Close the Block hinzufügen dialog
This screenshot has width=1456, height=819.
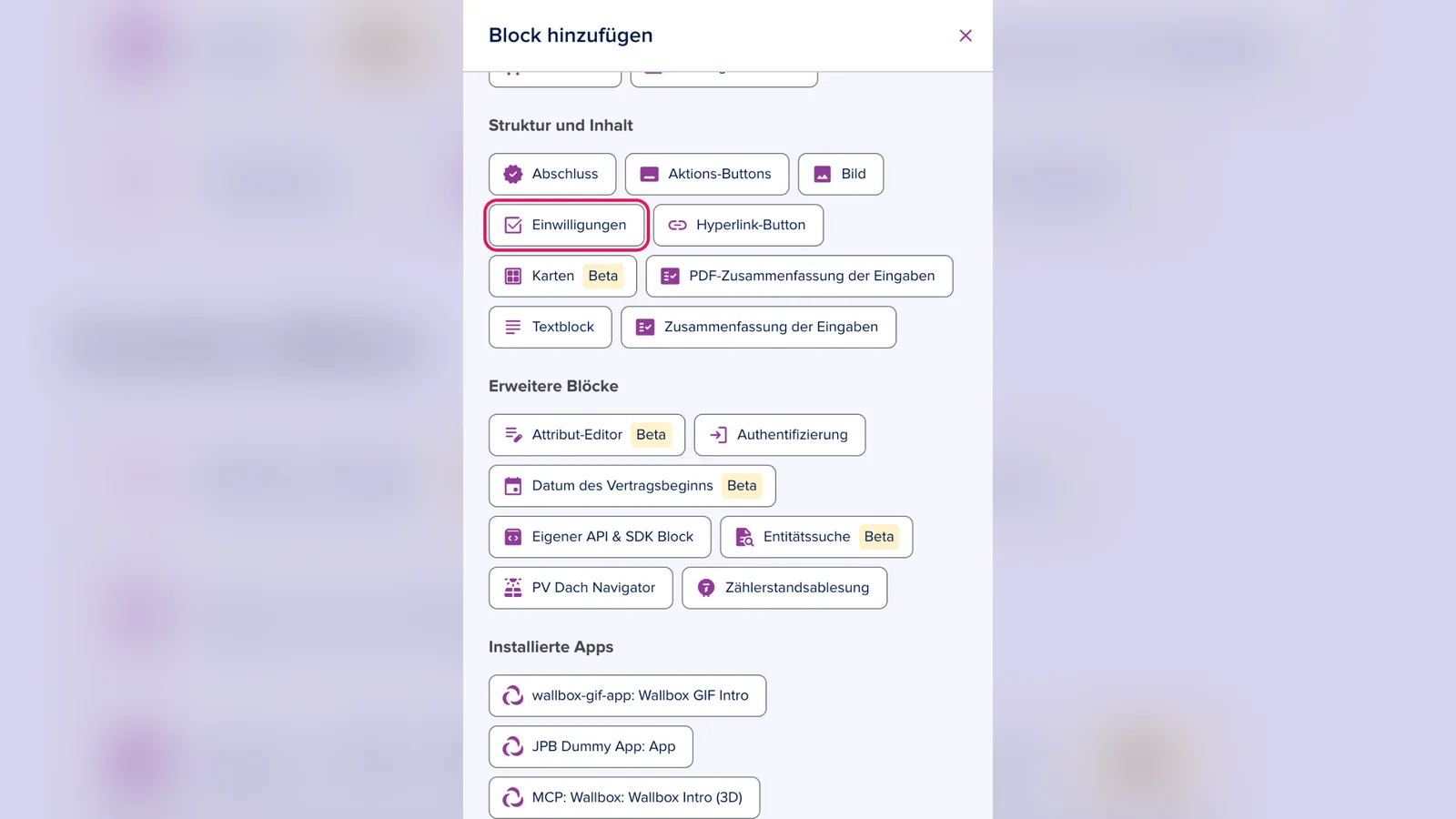[966, 35]
